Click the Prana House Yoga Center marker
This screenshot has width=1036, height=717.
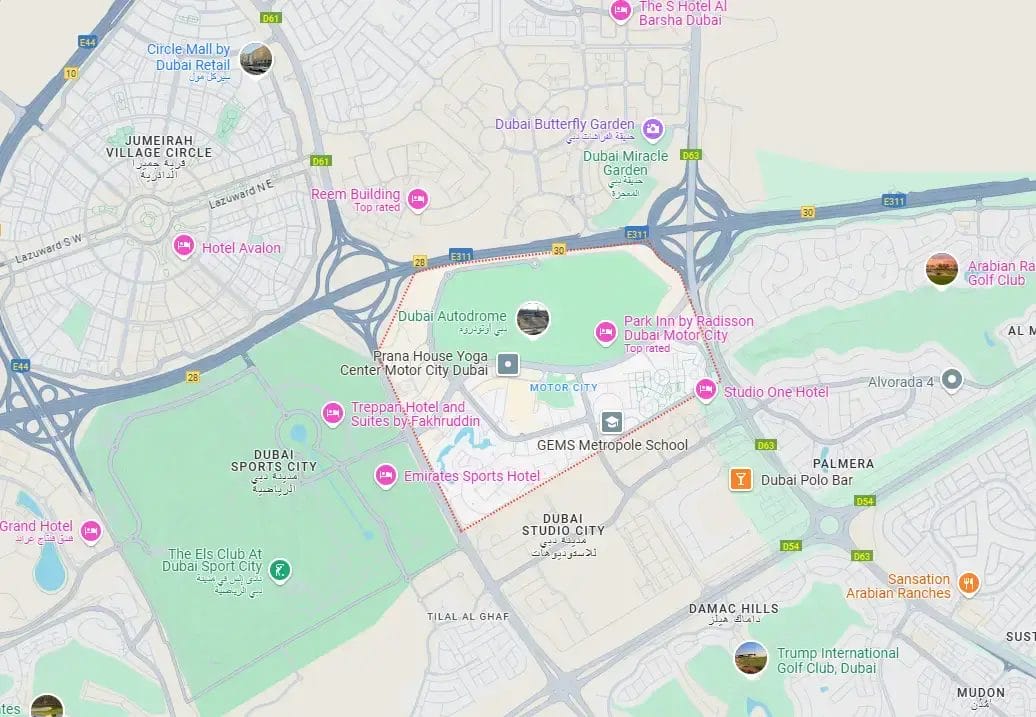(508, 363)
